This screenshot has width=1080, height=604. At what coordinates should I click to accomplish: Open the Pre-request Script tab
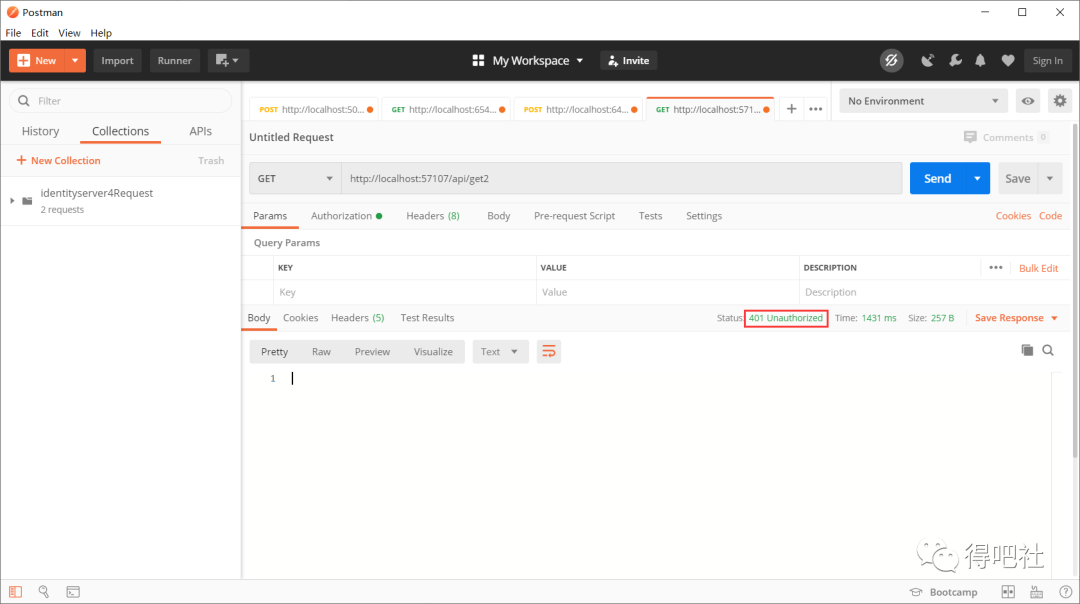574,216
